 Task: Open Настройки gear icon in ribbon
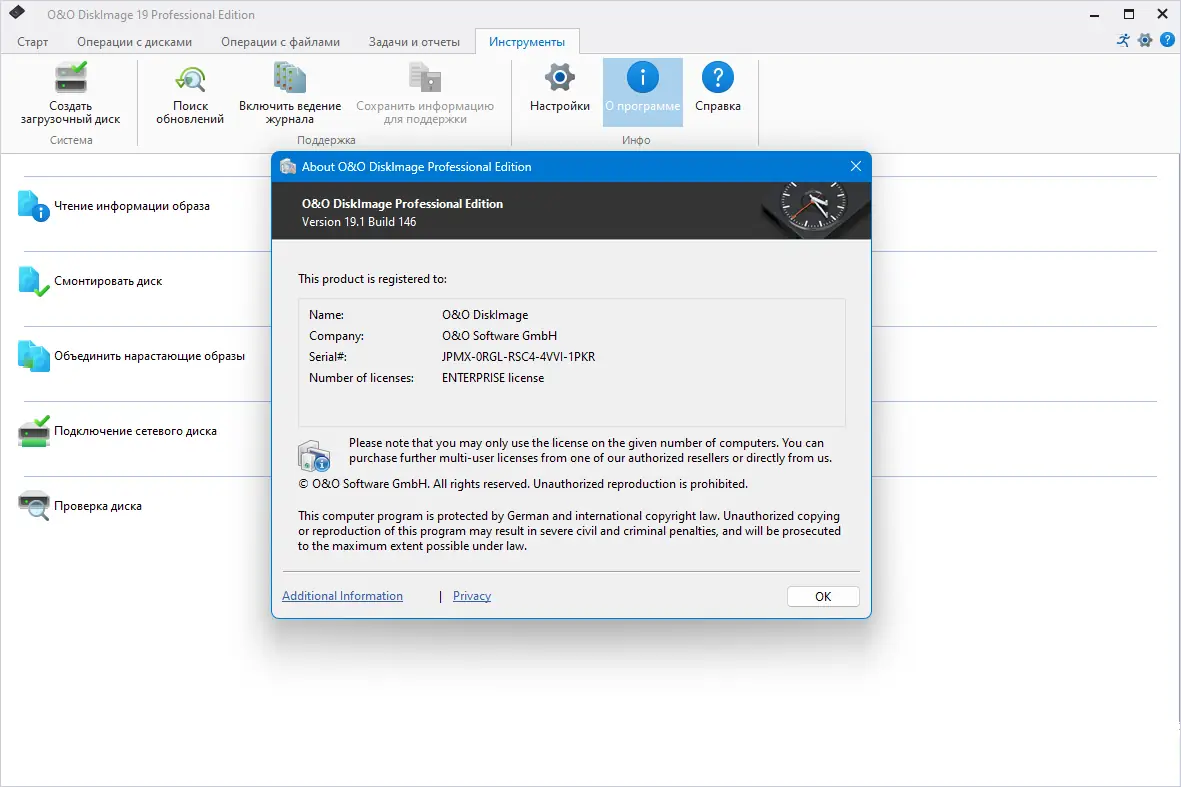(x=560, y=78)
